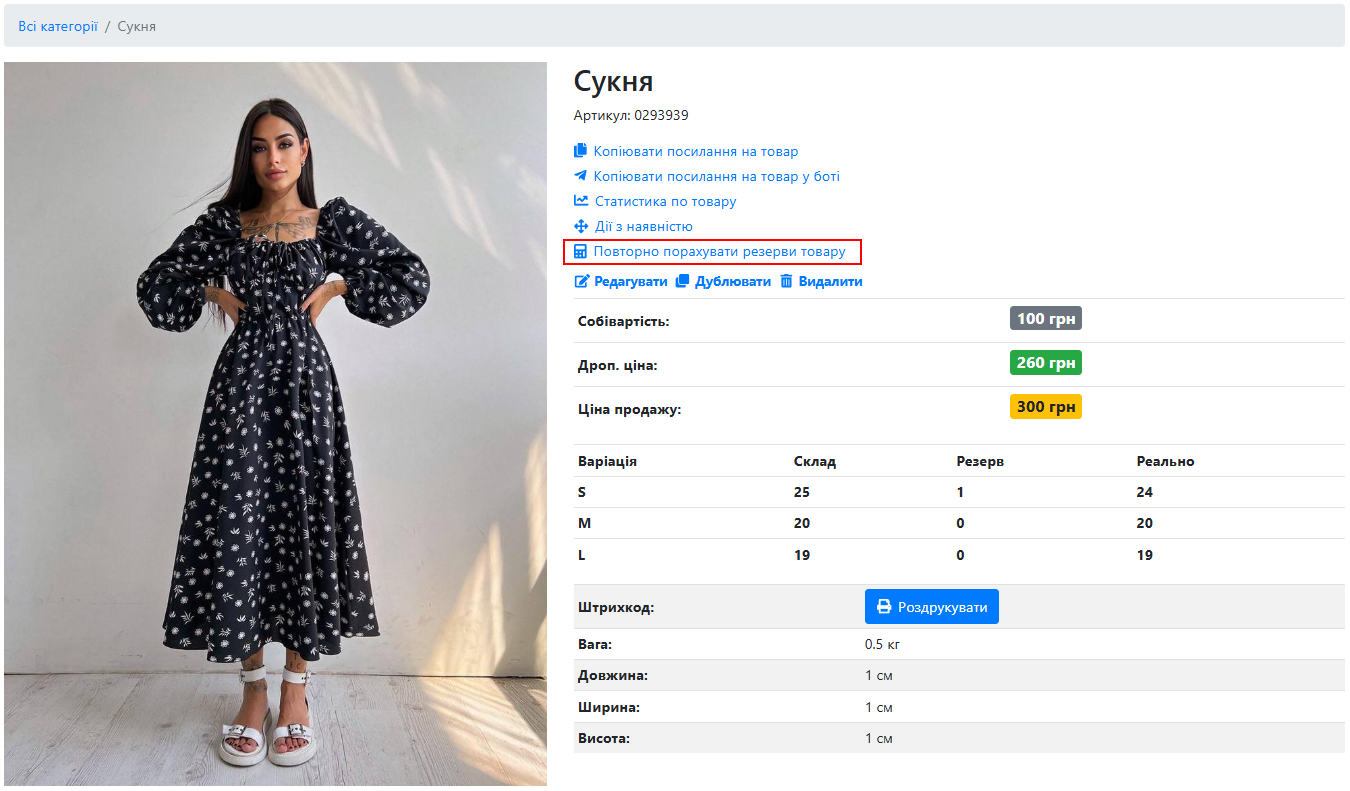Click the pencil edit icon beside Редагувати

[x=582, y=282]
